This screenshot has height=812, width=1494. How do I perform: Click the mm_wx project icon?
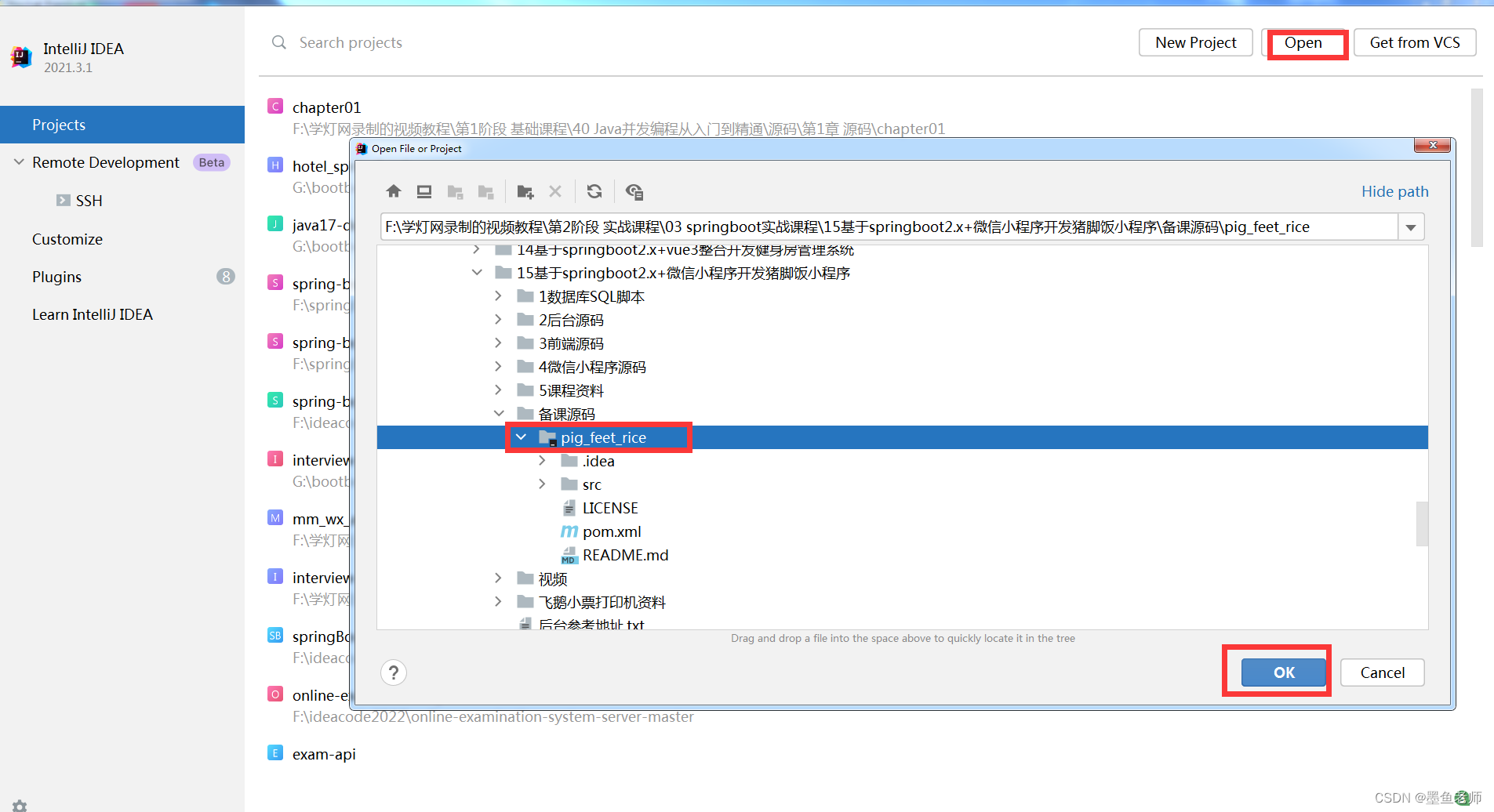[x=275, y=517]
